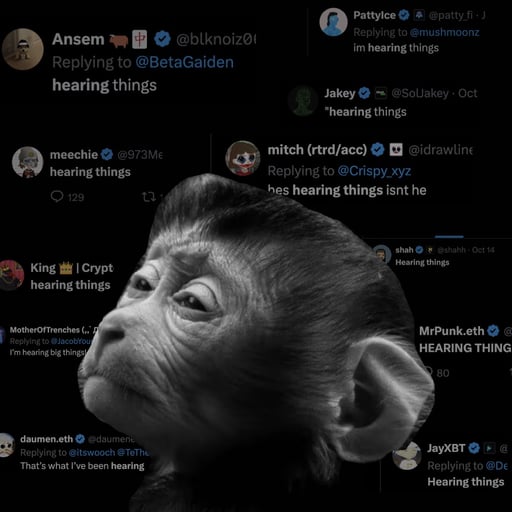Click JayXBT's verified checkmark
Viewport: 512px width, 512px height.
point(474,448)
